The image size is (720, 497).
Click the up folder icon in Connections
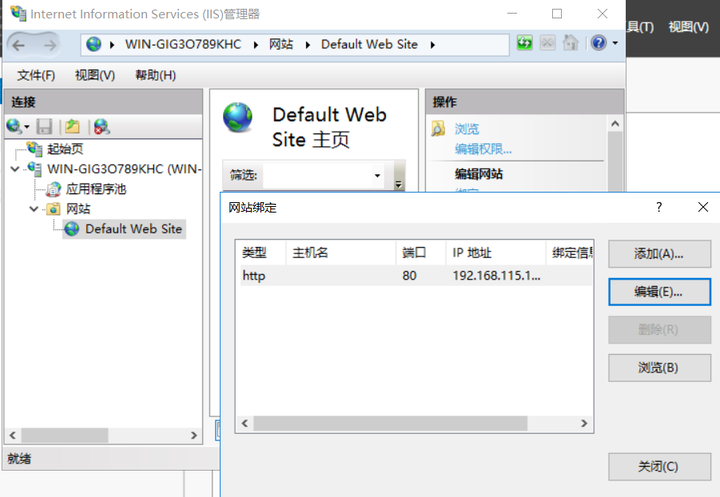point(73,126)
